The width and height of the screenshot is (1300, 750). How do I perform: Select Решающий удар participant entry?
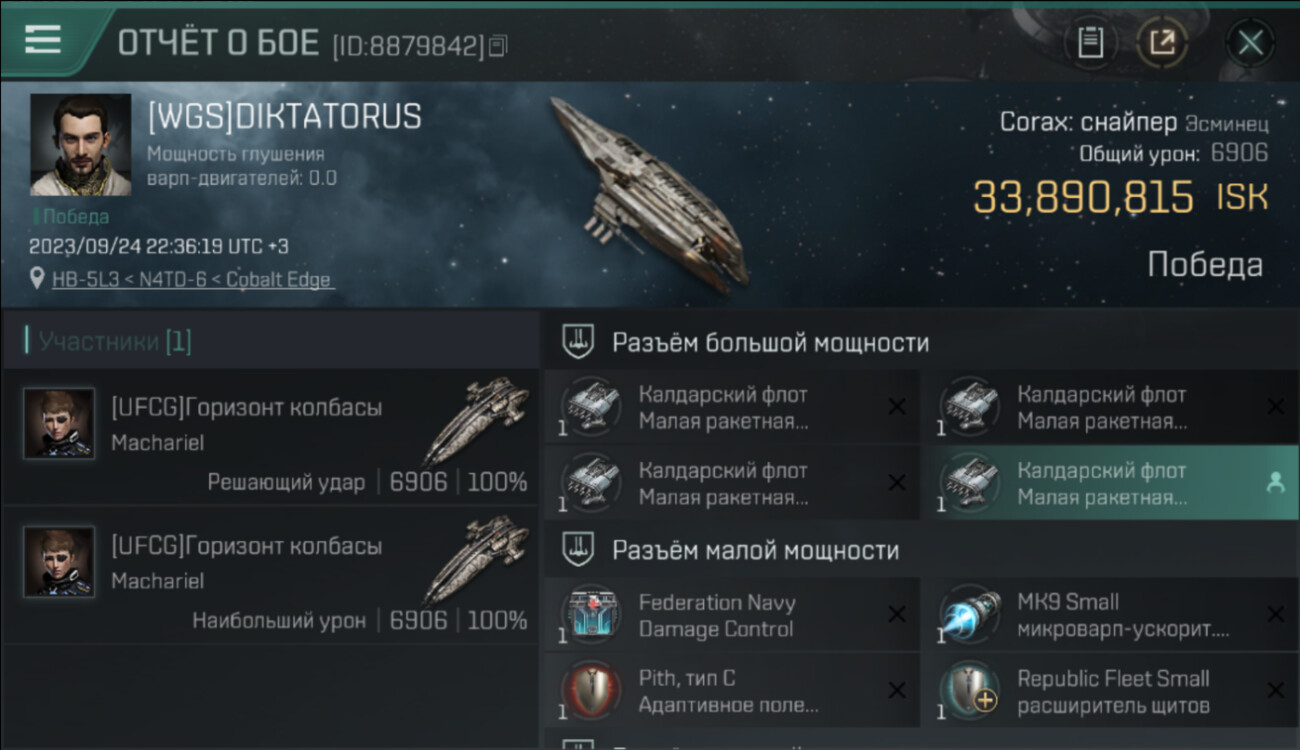coord(271,438)
